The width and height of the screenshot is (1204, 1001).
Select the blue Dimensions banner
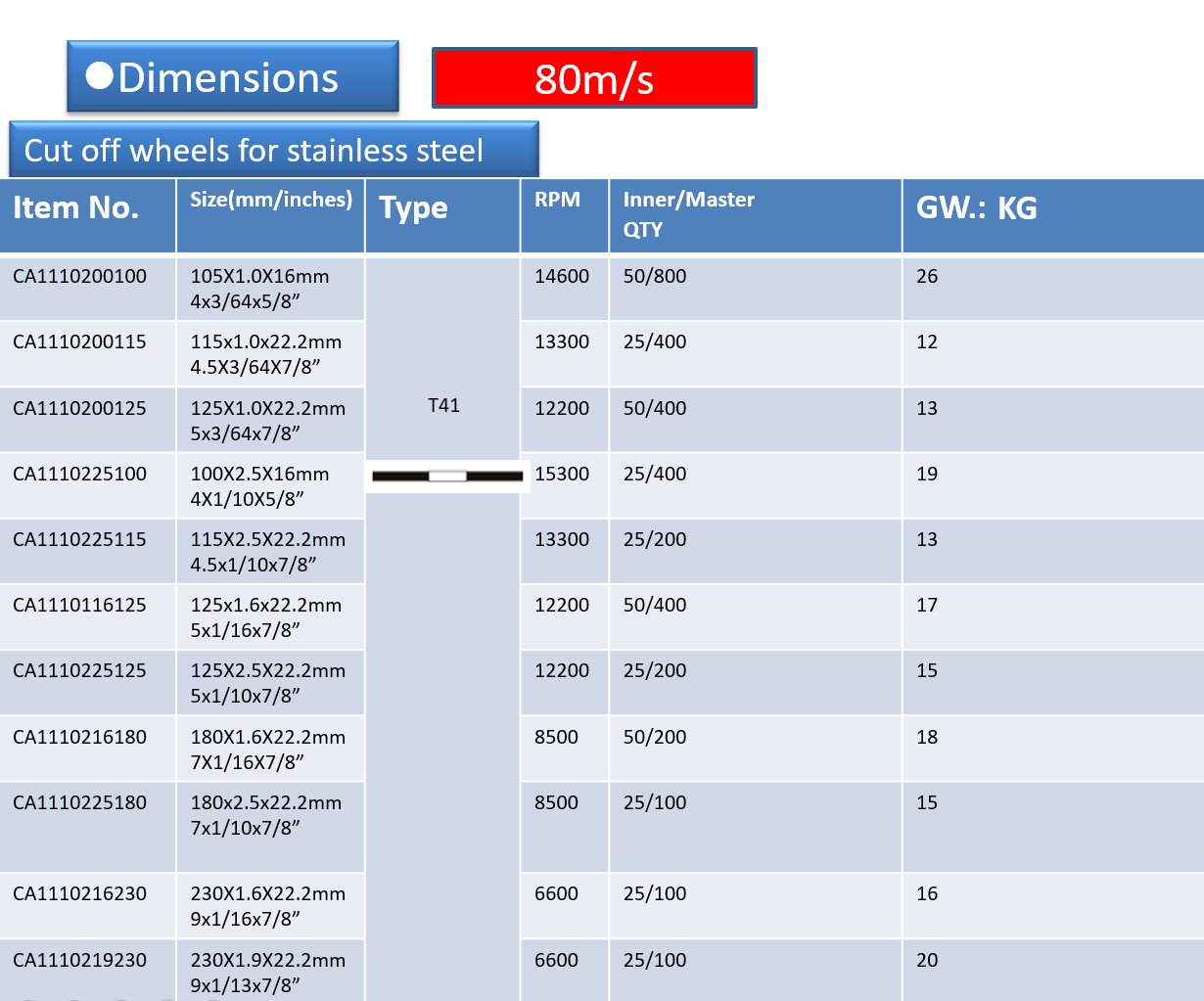click(x=233, y=76)
